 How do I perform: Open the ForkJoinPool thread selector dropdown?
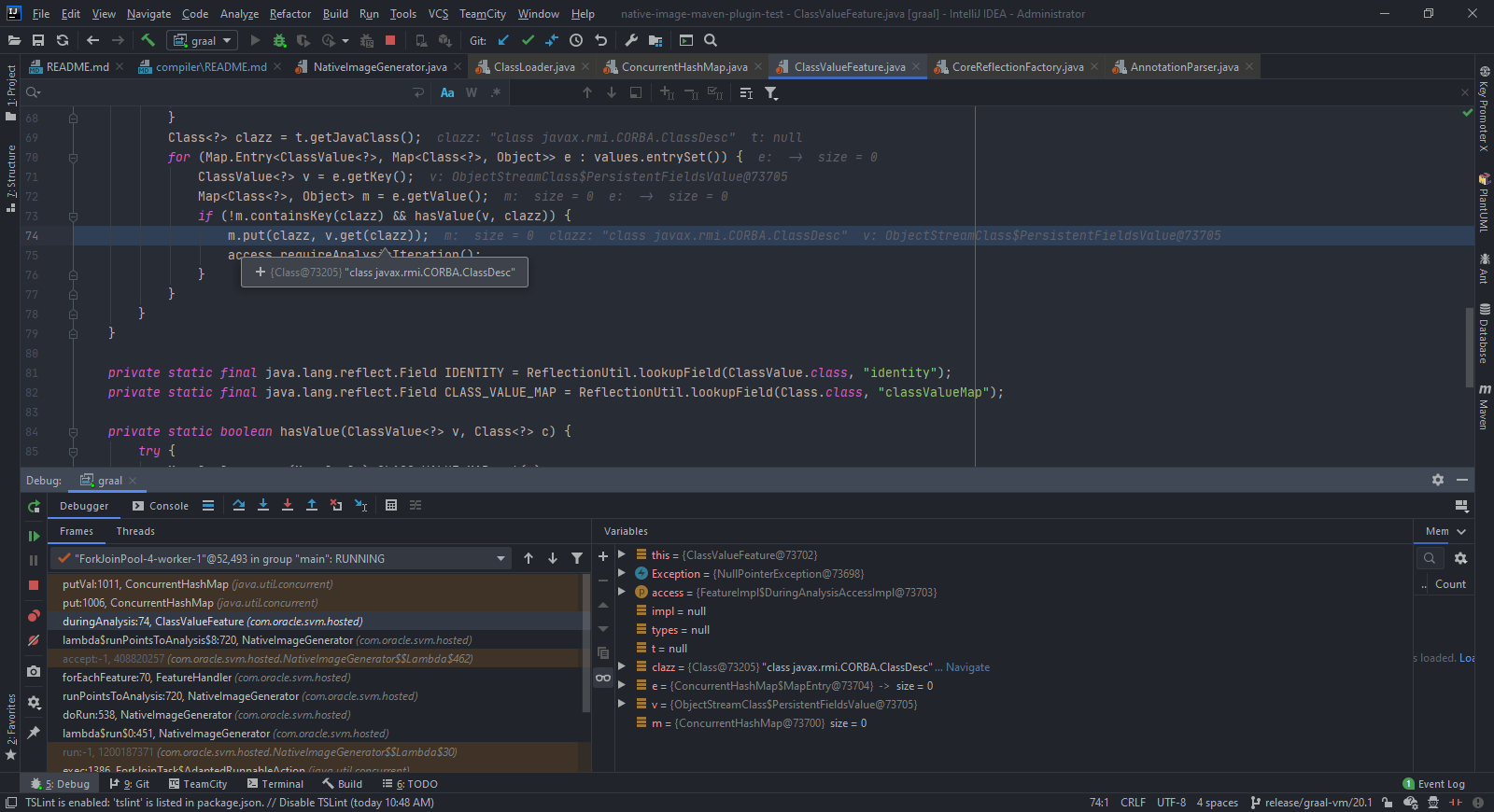500,559
